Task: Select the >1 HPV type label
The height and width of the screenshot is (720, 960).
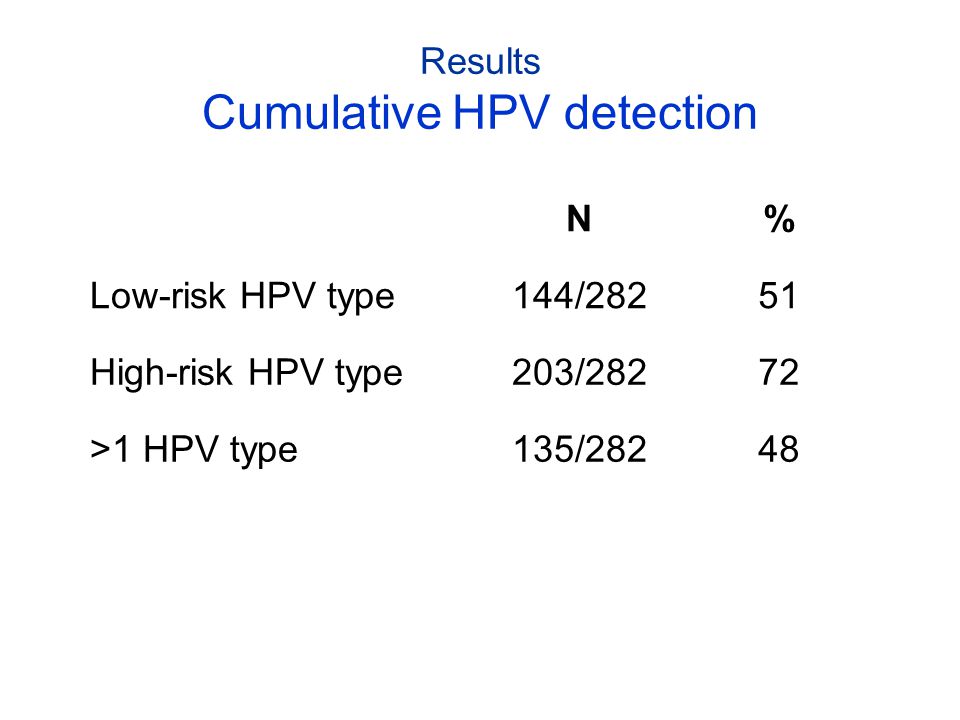Action: 193,451
